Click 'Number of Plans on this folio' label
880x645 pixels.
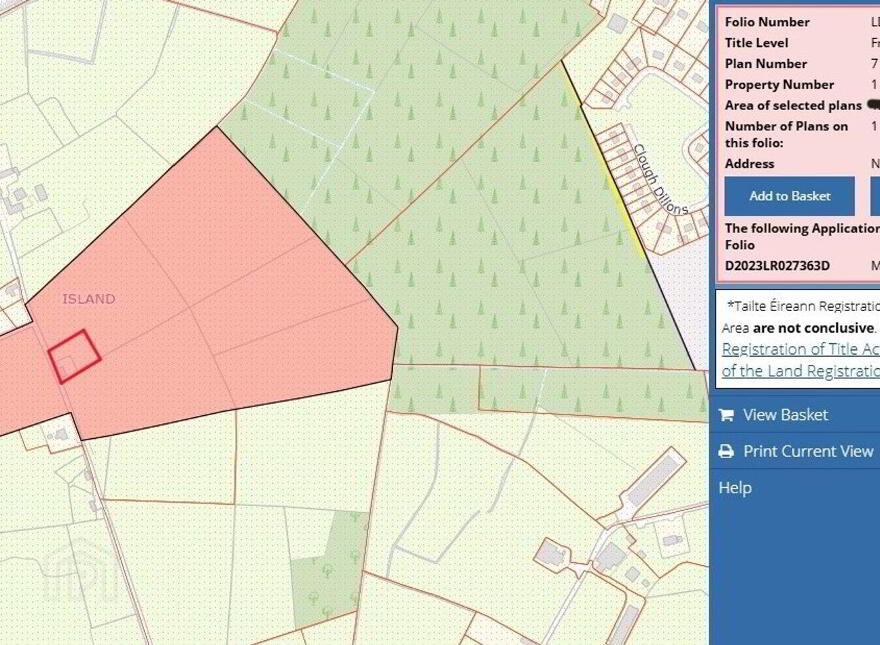tap(786, 134)
